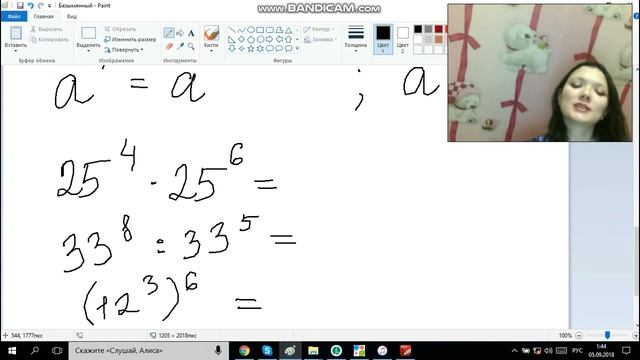Image resolution: width=640 pixels, height=360 pixels.
Task: Open the Windows Start menu
Action: (x=12, y=351)
